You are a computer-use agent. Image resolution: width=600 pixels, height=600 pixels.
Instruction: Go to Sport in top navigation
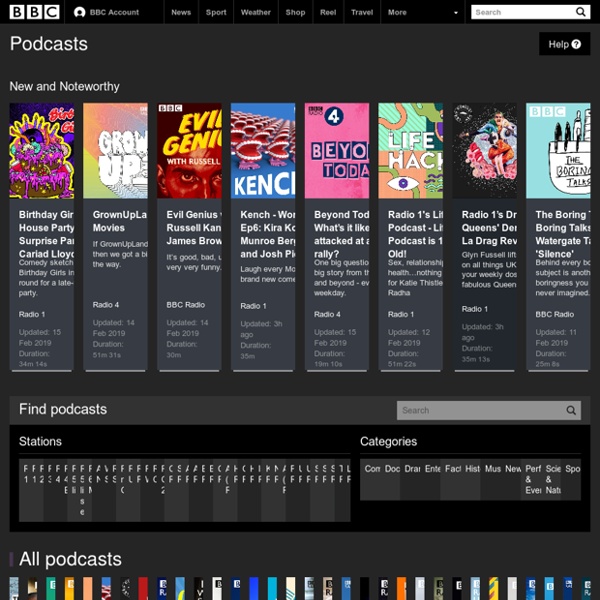click(x=216, y=12)
